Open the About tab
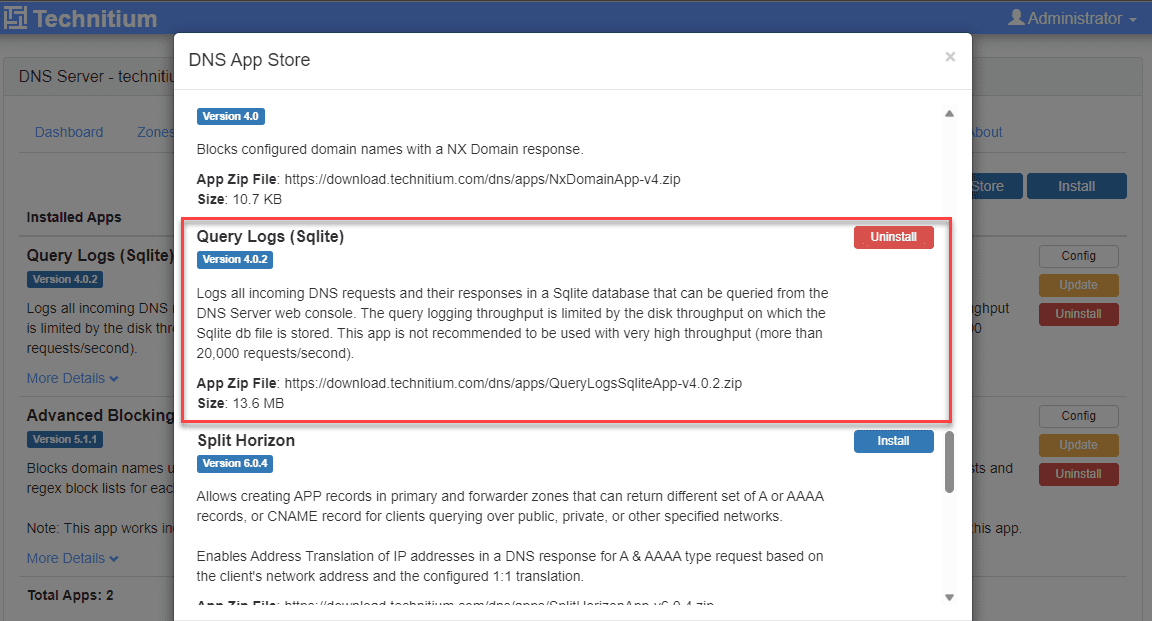This screenshot has width=1152, height=621. [x=987, y=132]
